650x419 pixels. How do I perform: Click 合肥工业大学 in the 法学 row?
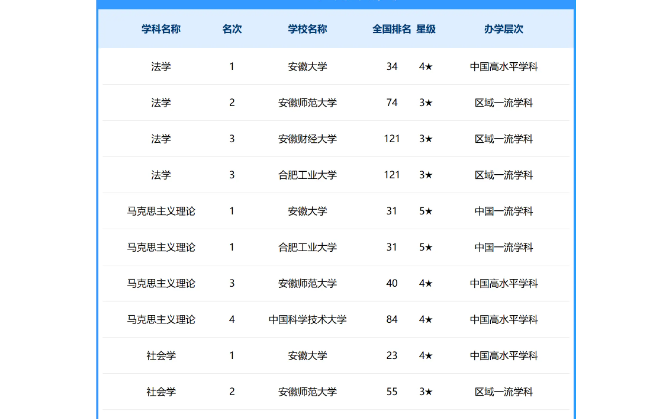(307, 175)
